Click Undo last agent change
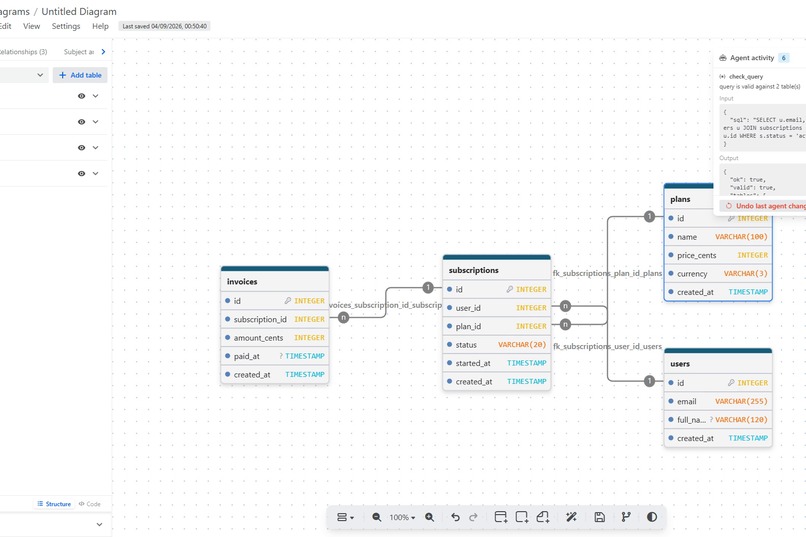The height and width of the screenshot is (537, 806). tap(765, 206)
